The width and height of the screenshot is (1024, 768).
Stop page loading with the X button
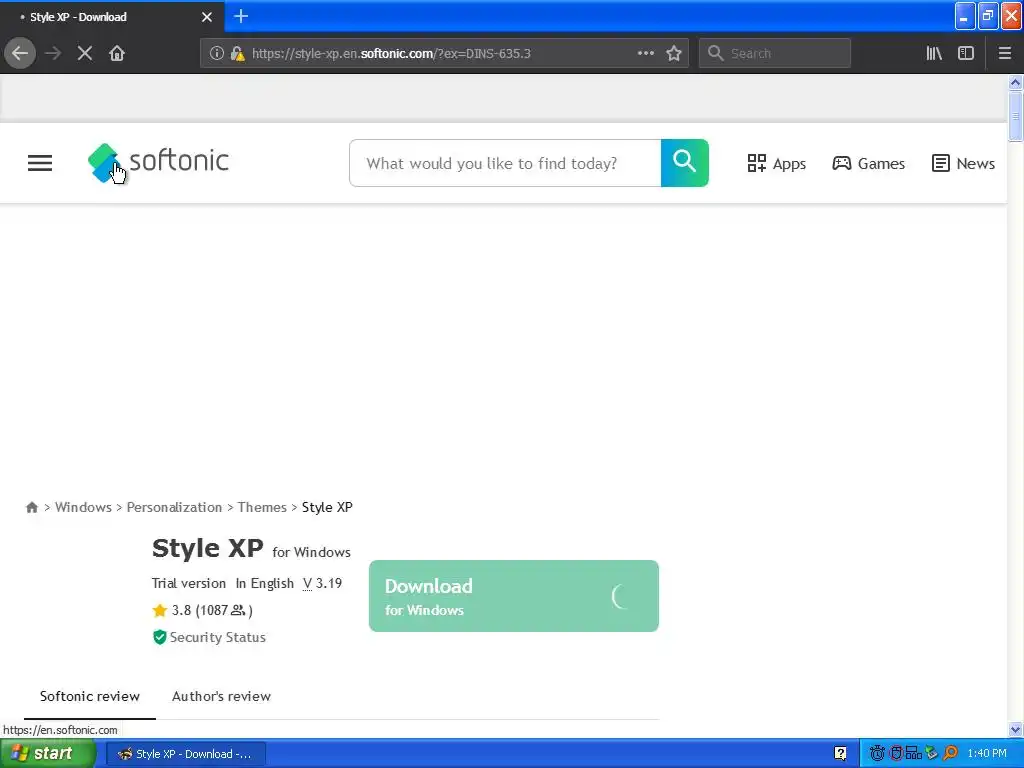point(85,53)
